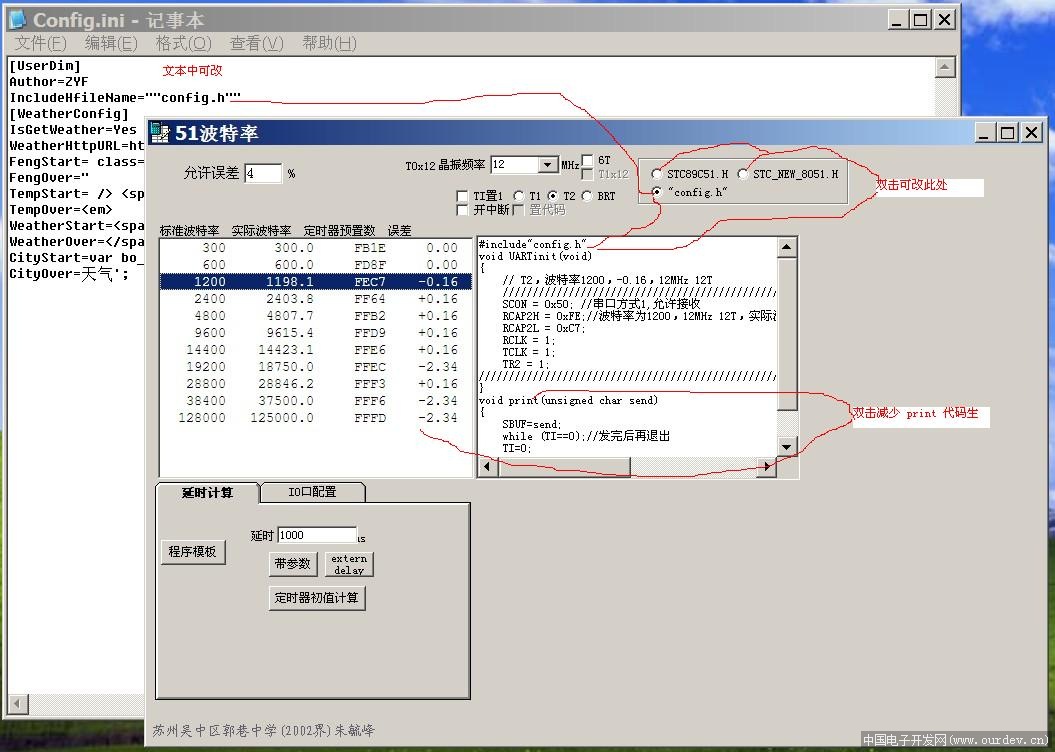Select the 600 baud rate row
Image resolution: width=1055 pixels, height=752 pixels.
(x=315, y=264)
